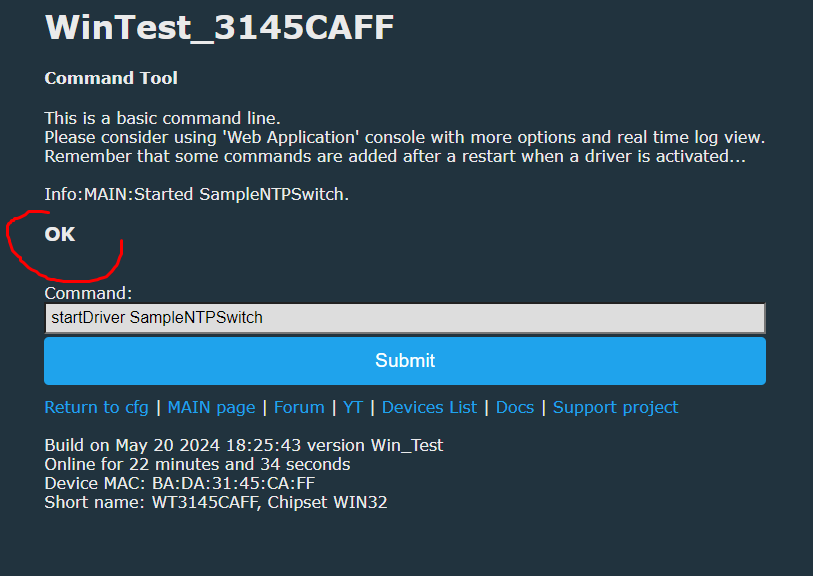The height and width of the screenshot is (576, 813).
Task: Click the 'Web Application' console suggestion line
Action: (x=404, y=137)
